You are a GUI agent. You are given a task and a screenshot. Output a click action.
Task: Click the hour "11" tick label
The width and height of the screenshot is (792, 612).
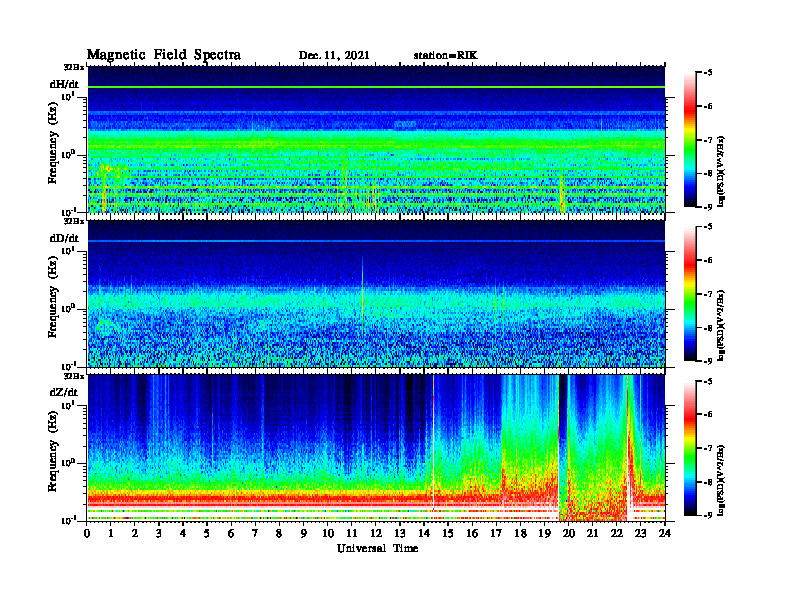(x=352, y=534)
